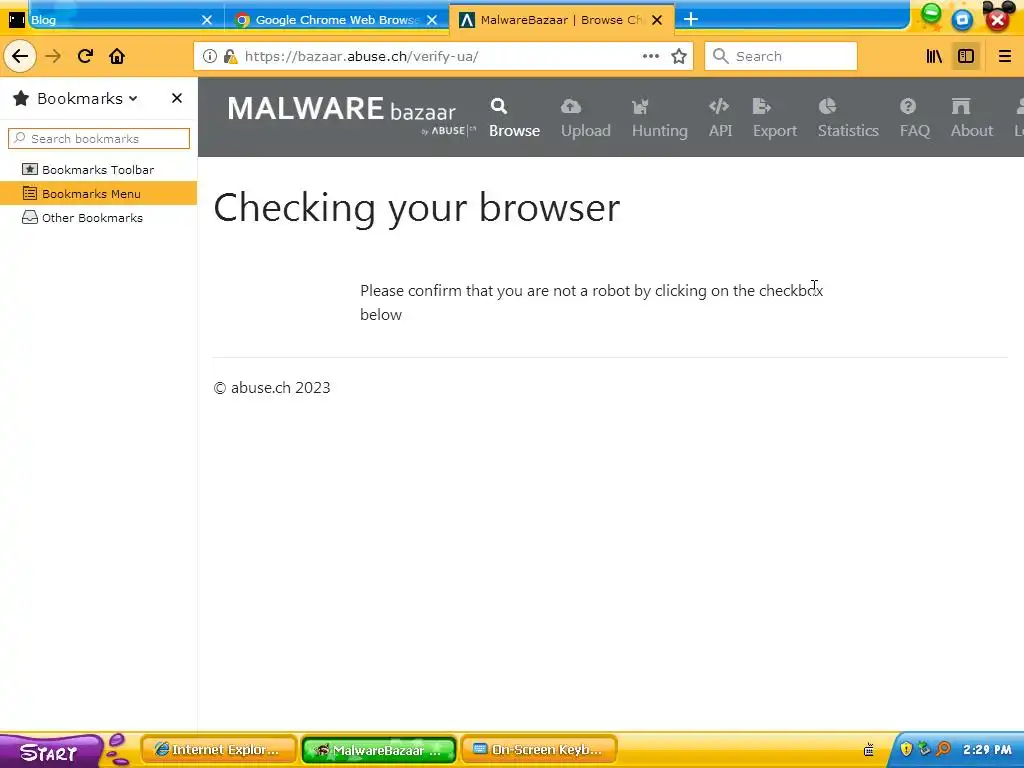Click the lock warning icon in address bar
The height and width of the screenshot is (768, 1024).
[230, 56]
